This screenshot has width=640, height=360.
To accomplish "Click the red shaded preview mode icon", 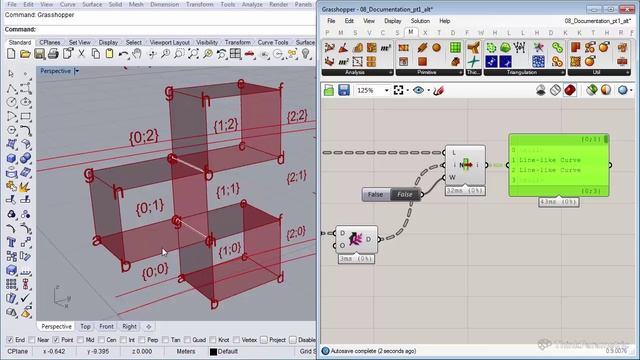I will click(570, 90).
